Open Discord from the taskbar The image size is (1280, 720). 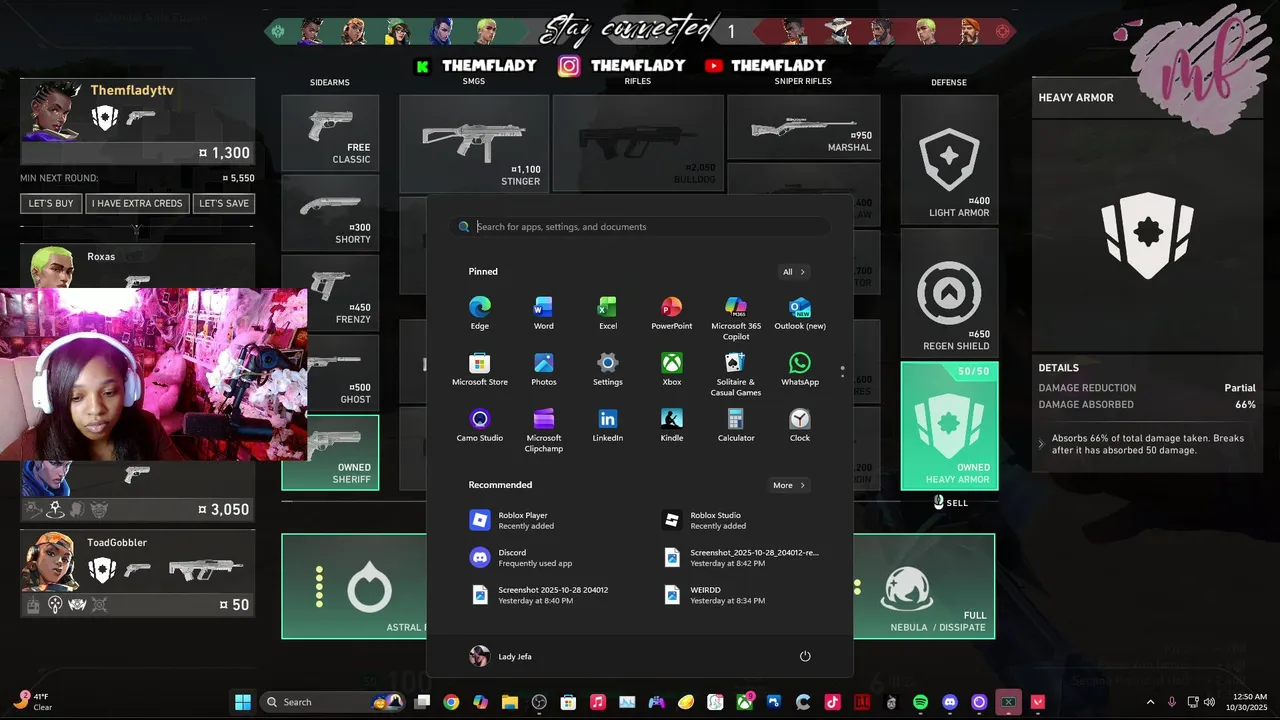pos(950,702)
